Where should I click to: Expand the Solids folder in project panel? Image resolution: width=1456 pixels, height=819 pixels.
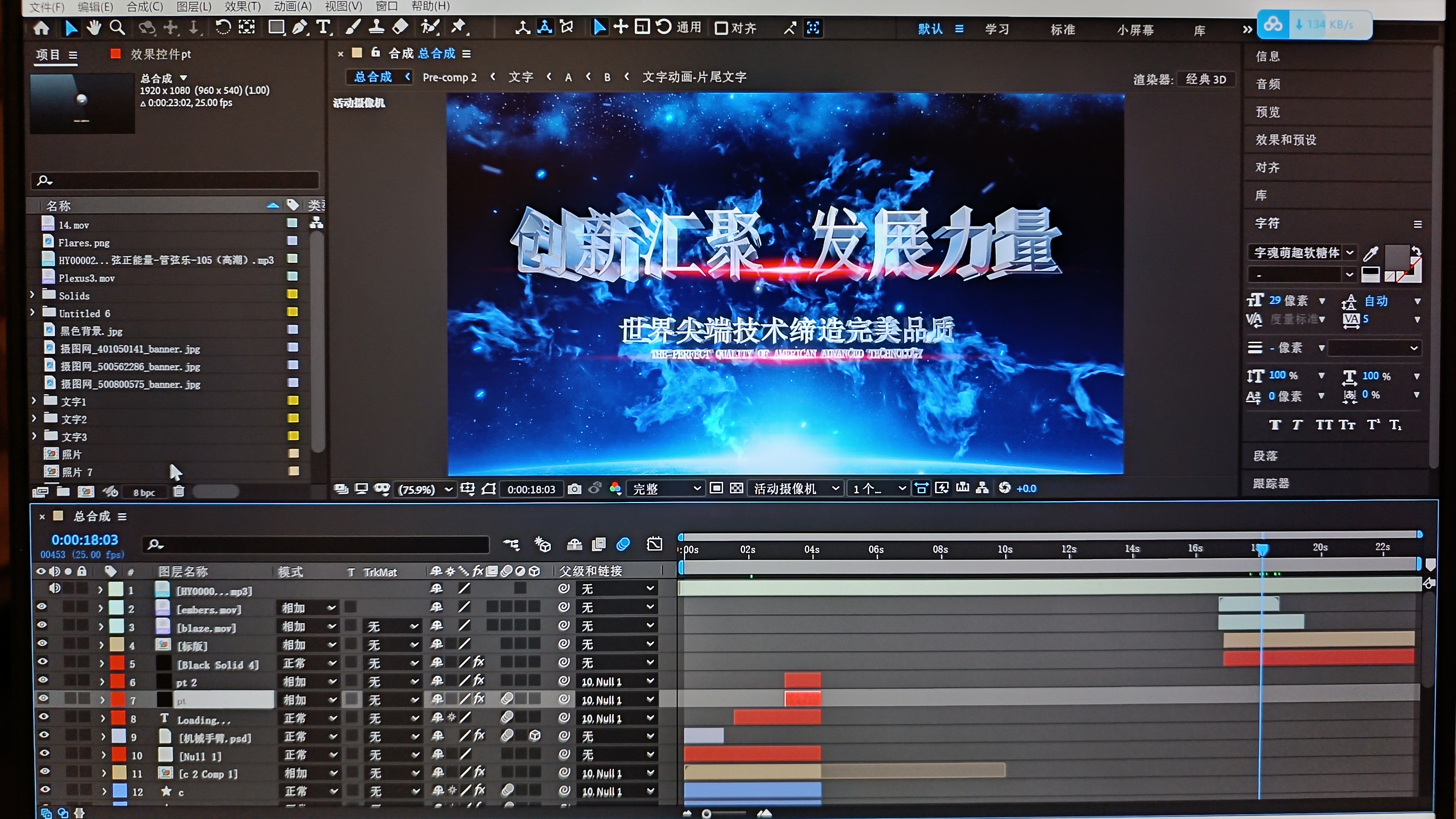[x=33, y=295]
